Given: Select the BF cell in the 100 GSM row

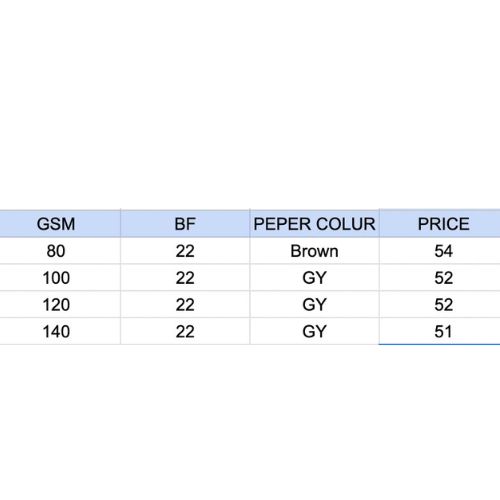Looking at the screenshot, I should tap(185, 278).
